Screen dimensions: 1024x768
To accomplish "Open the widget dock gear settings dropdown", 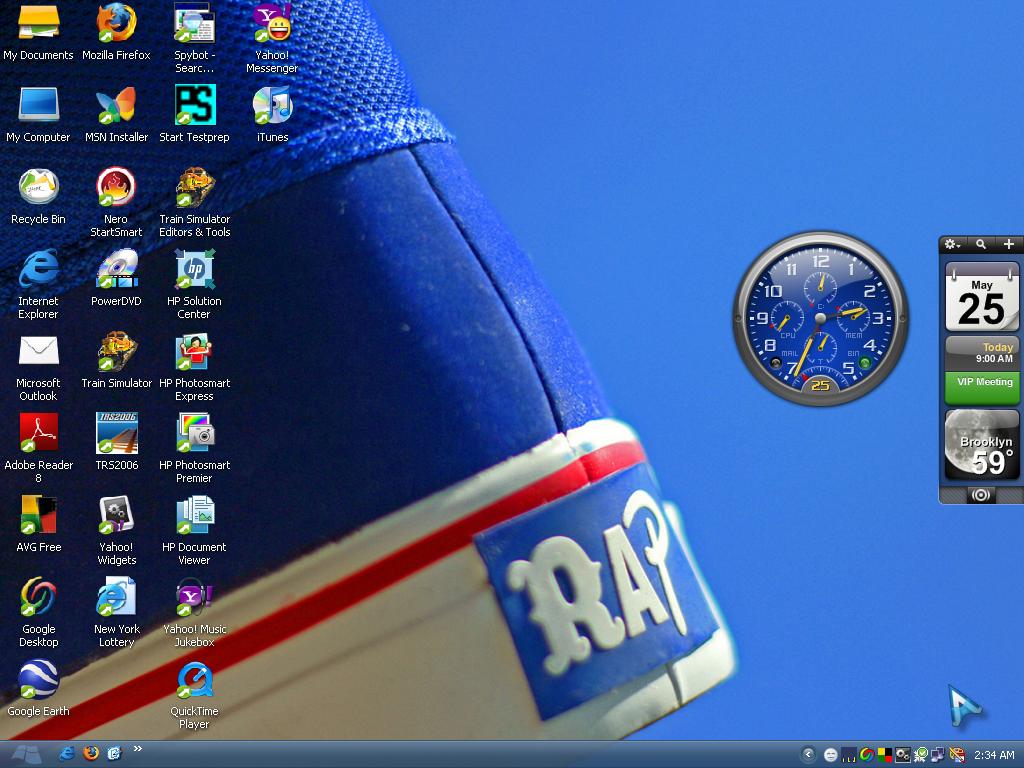I will 953,244.
